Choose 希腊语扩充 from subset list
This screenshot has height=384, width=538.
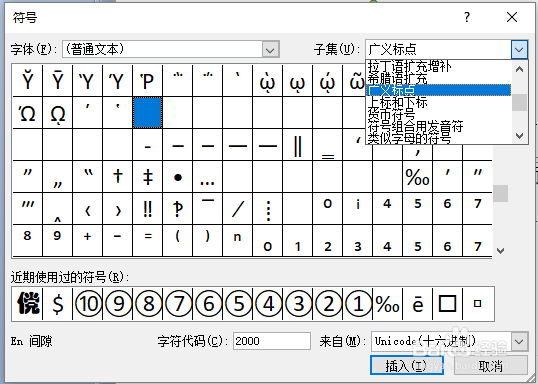pos(438,79)
